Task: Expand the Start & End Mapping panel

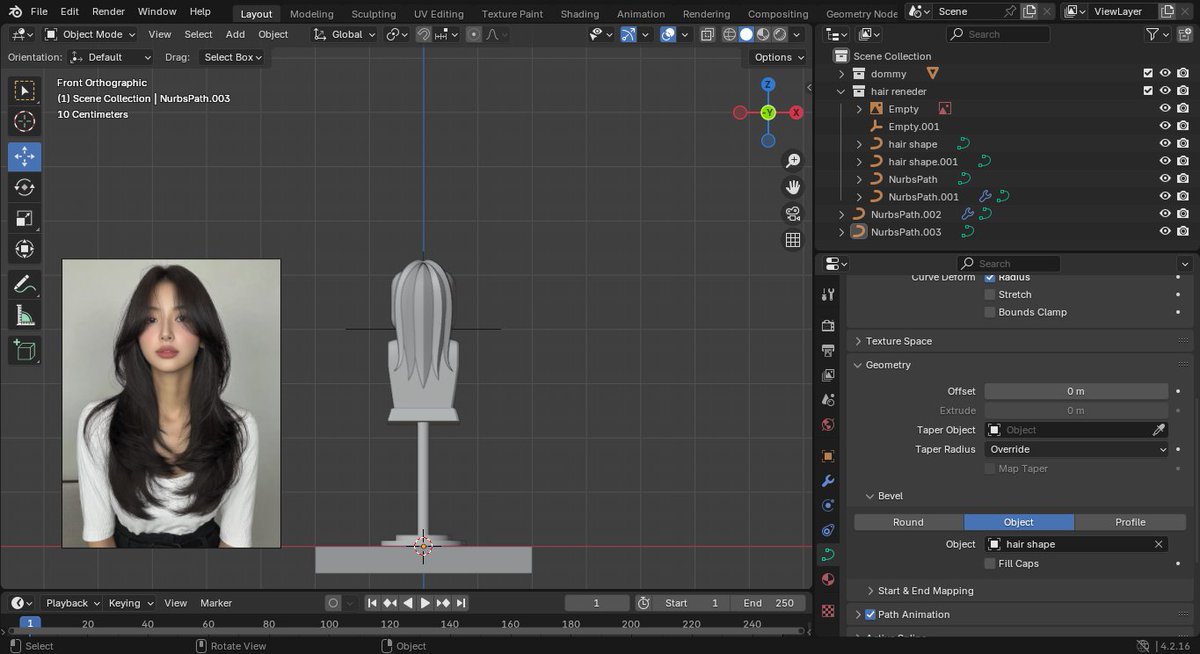Action: [925, 591]
